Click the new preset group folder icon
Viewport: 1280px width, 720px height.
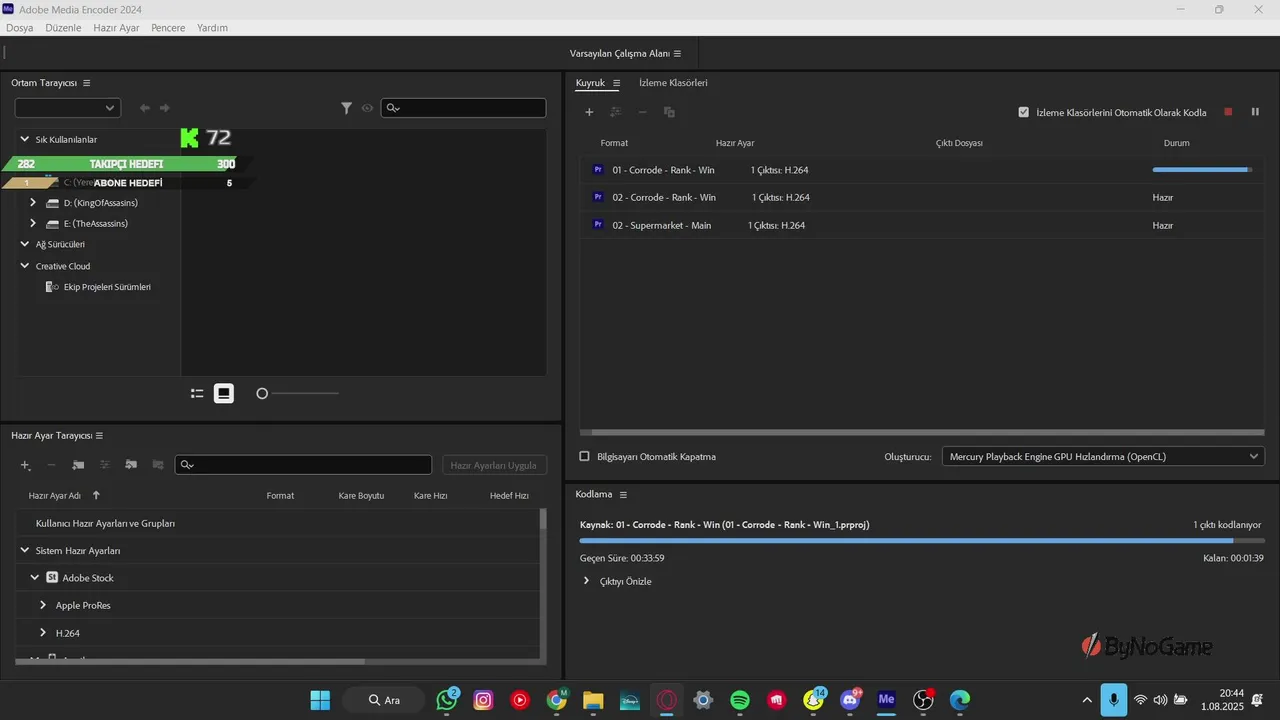pyautogui.click(x=78, y=465)
